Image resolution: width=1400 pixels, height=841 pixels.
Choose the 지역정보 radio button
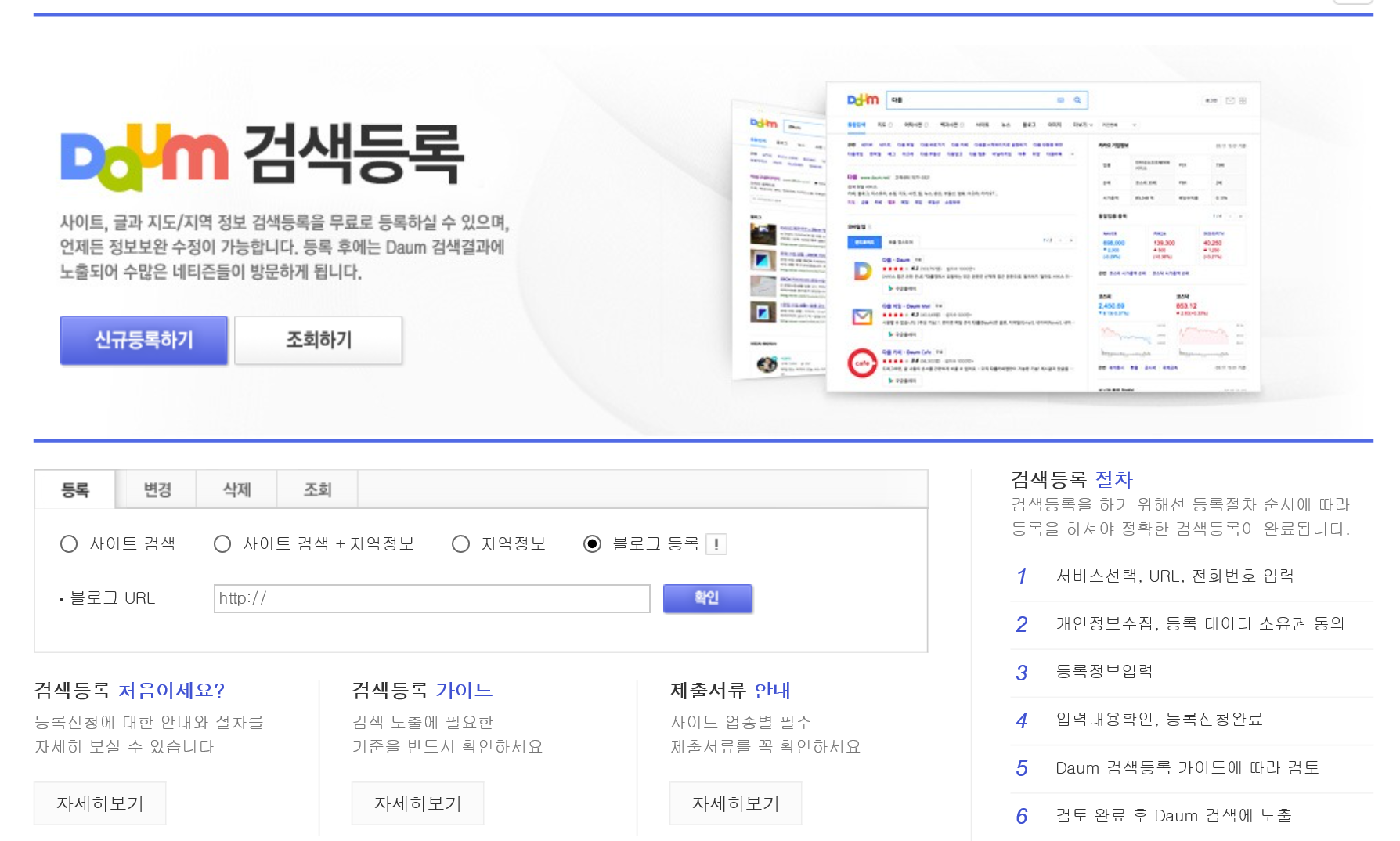click(x=460, y=544)
